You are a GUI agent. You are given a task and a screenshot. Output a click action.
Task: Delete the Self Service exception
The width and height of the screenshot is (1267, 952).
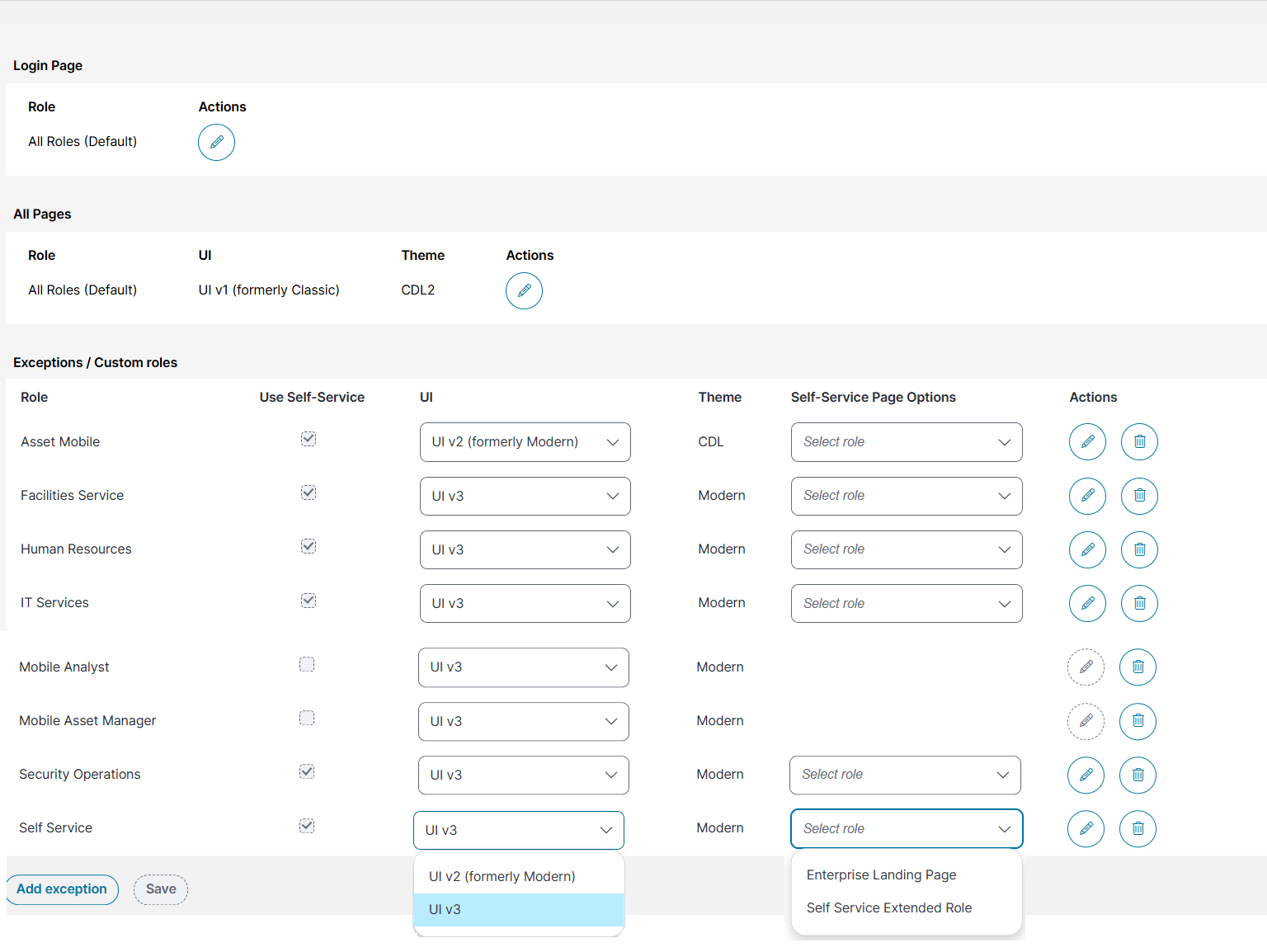click(1137, 829)
